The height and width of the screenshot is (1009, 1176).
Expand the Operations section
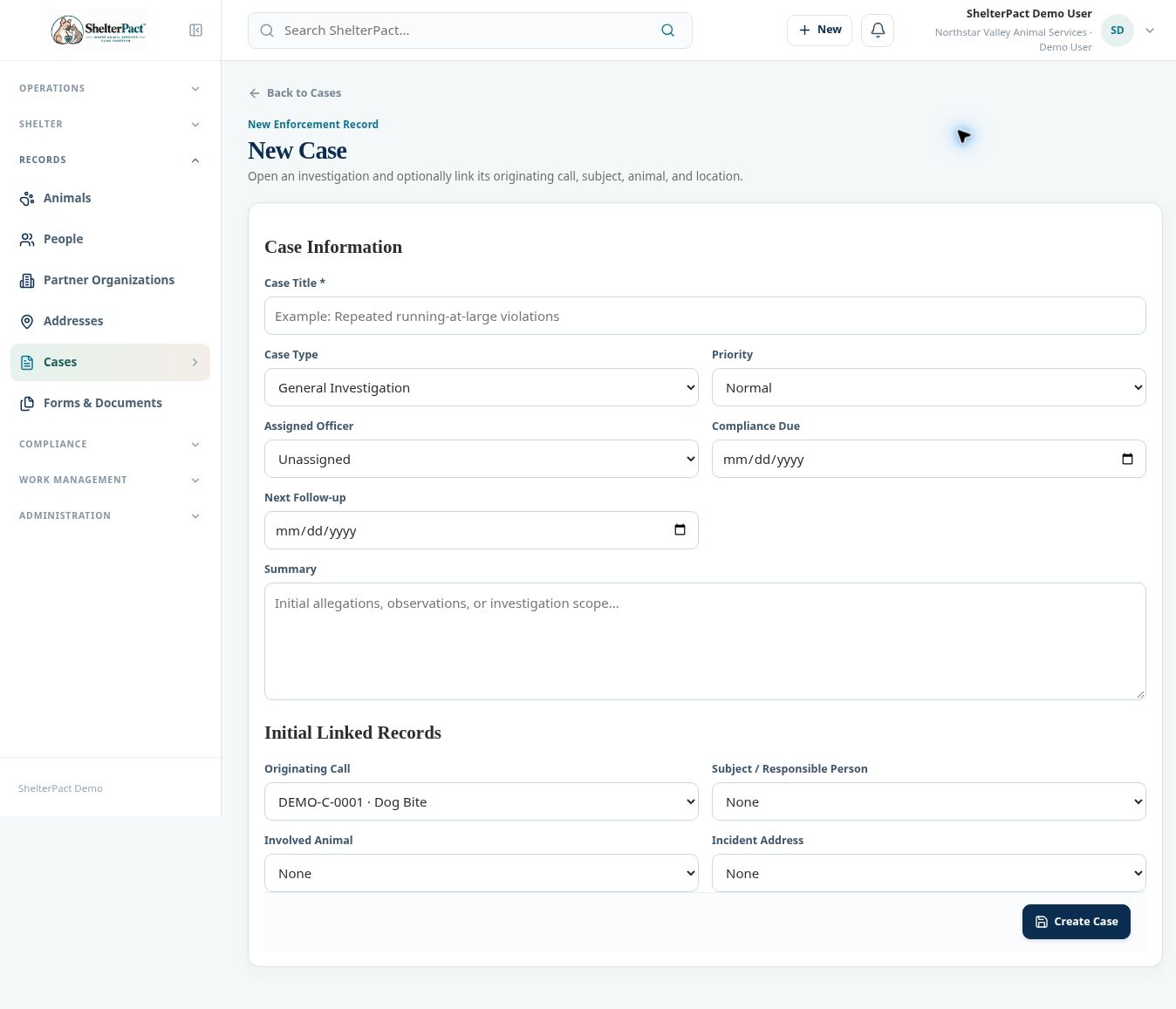110,88
